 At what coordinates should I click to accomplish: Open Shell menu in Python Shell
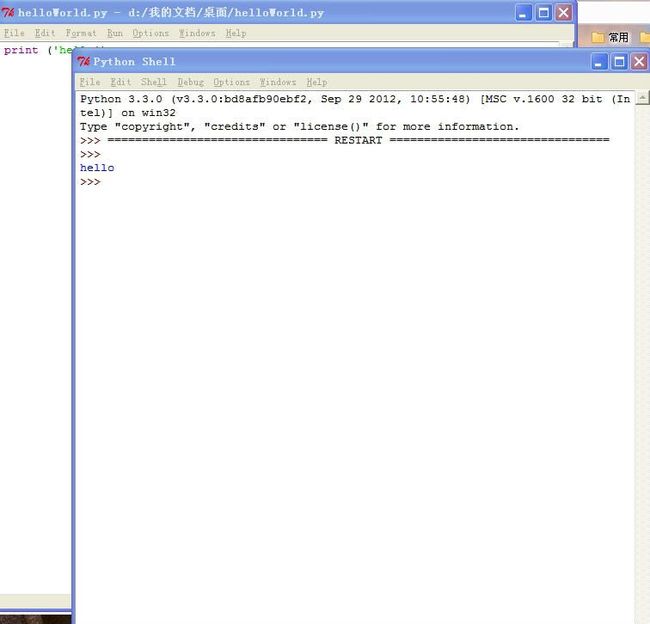pyautogui.click(x=154, y=82)
